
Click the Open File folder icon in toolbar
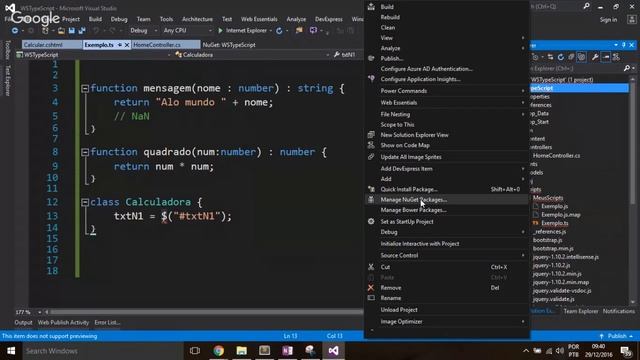tap(61, 31)
